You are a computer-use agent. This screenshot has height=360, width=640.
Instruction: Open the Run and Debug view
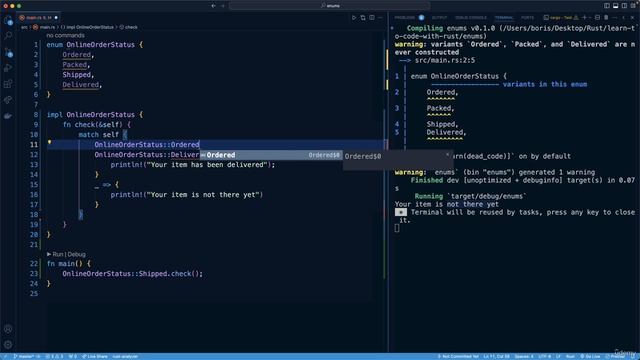pos(8,68)
